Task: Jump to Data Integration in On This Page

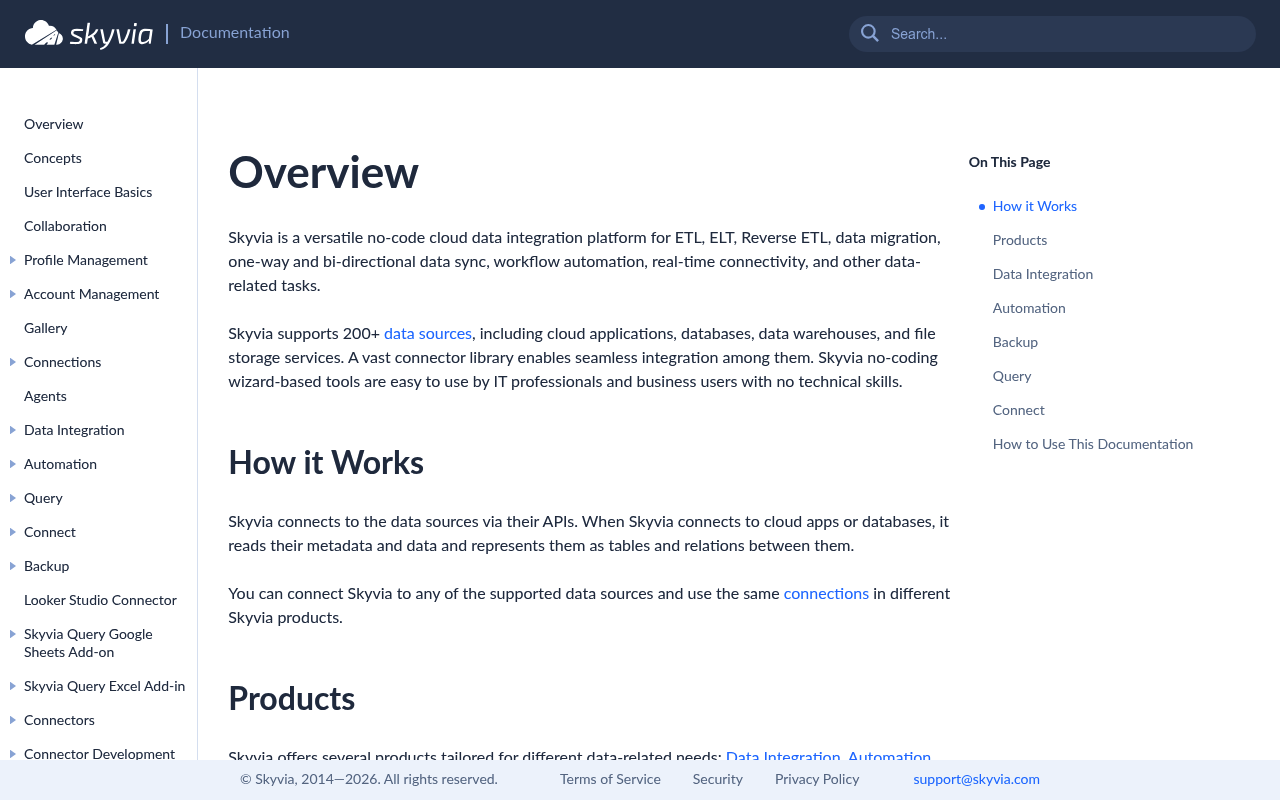Action: (x=1043, y=274)
